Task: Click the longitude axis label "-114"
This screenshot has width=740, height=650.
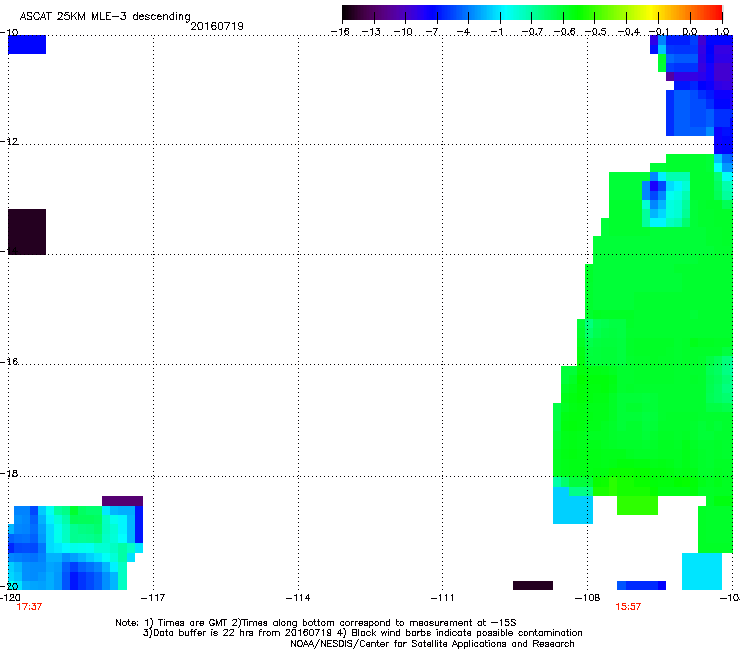Action: (298, 598)
